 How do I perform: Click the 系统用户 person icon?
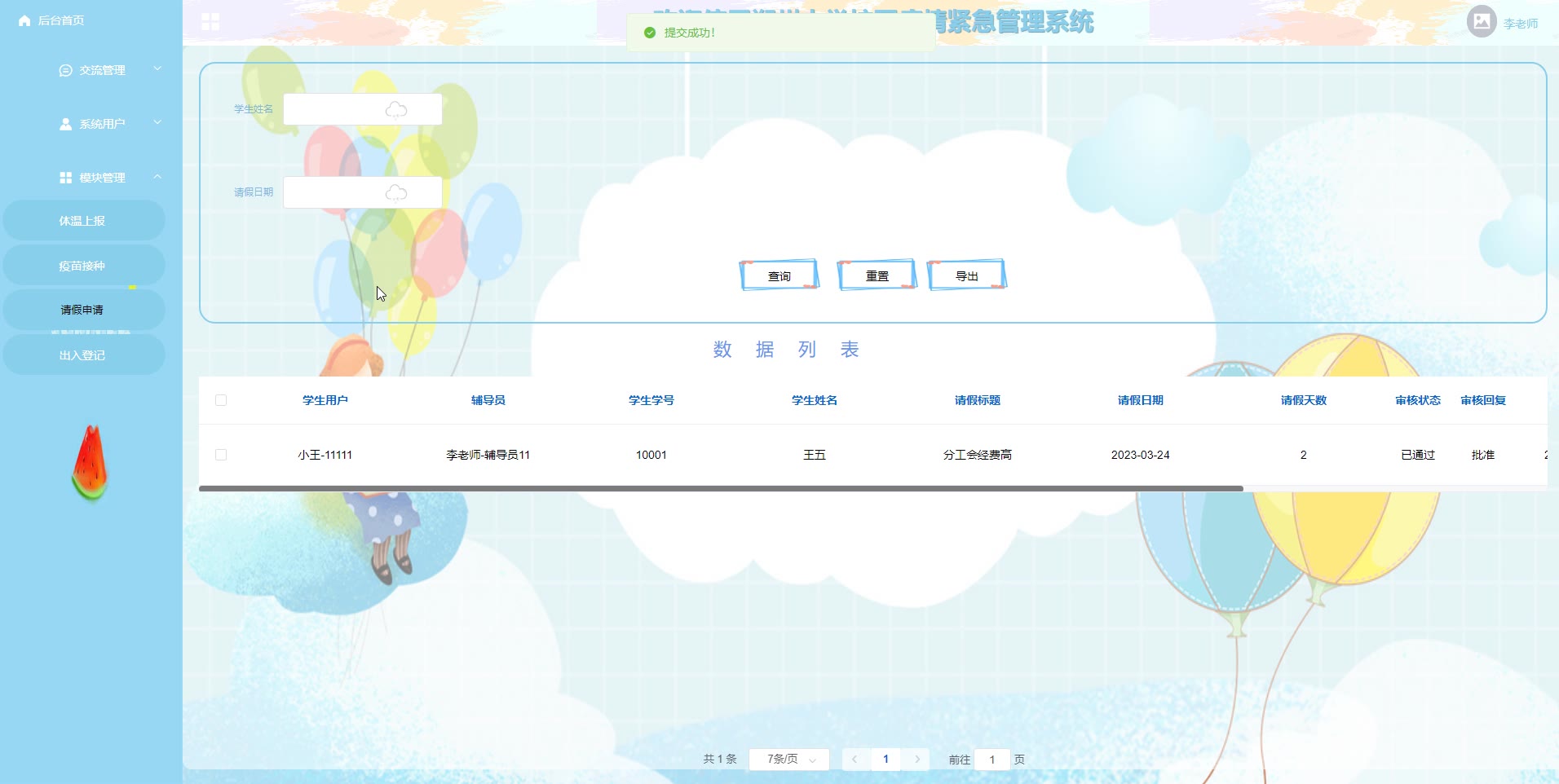click(66, 124)
